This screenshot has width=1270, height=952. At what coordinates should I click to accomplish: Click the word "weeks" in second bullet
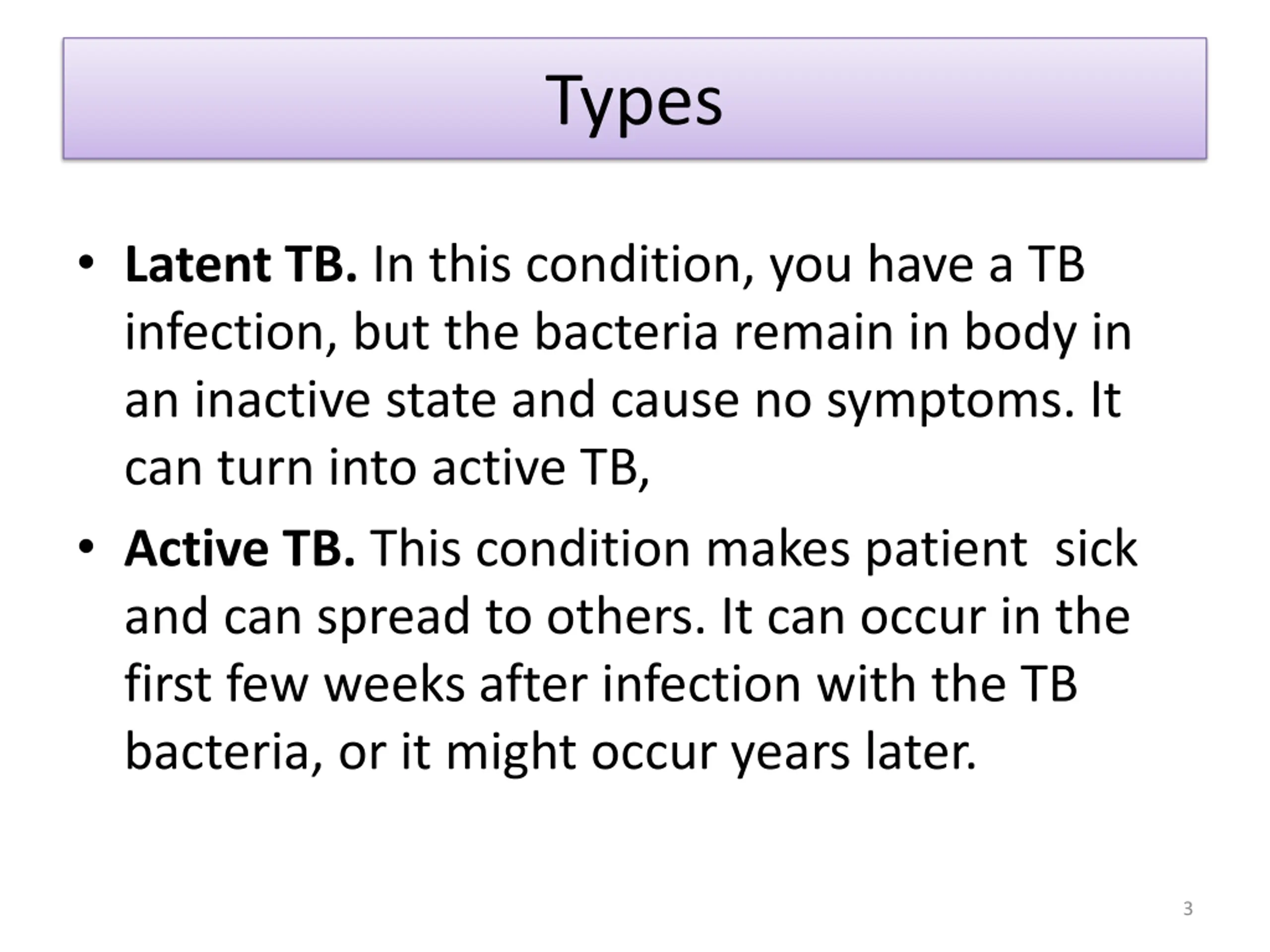tap(394, 684)
